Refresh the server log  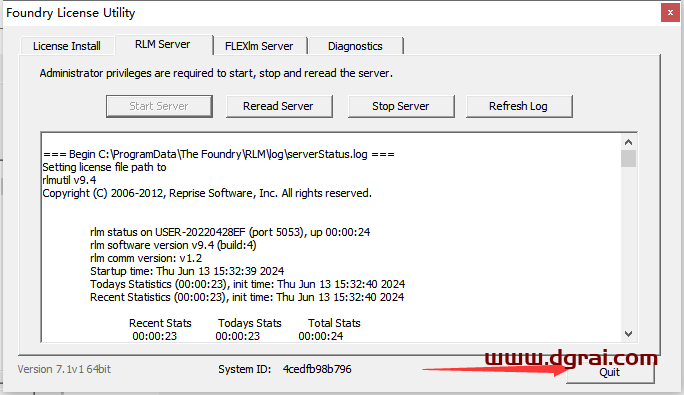tap(519, 106)
